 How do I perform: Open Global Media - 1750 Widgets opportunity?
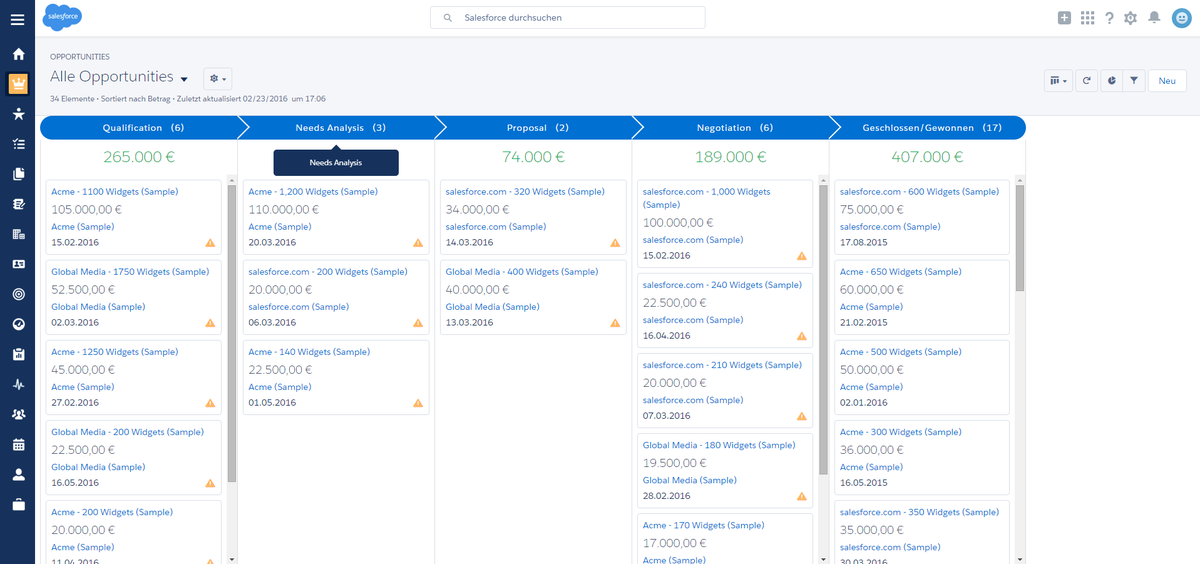click(130, 271)
